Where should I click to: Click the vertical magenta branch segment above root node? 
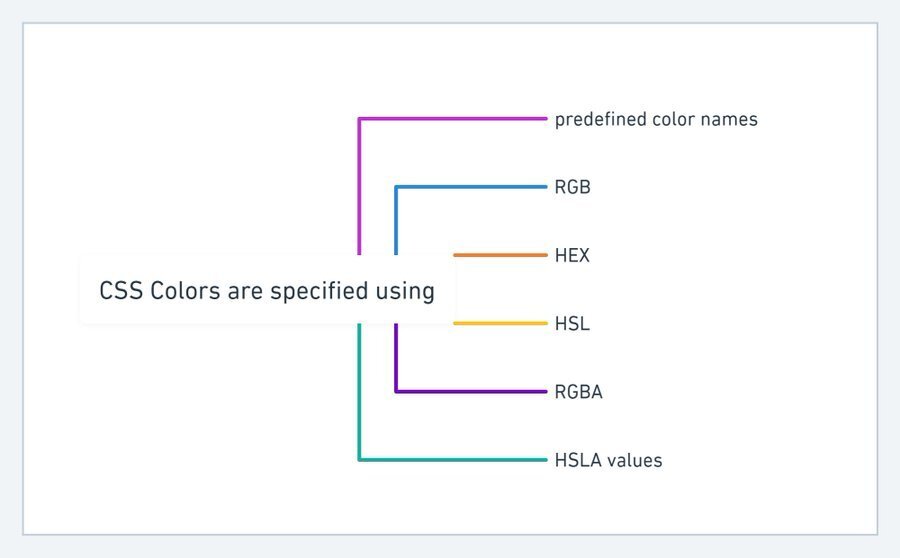tap(359, 187)
